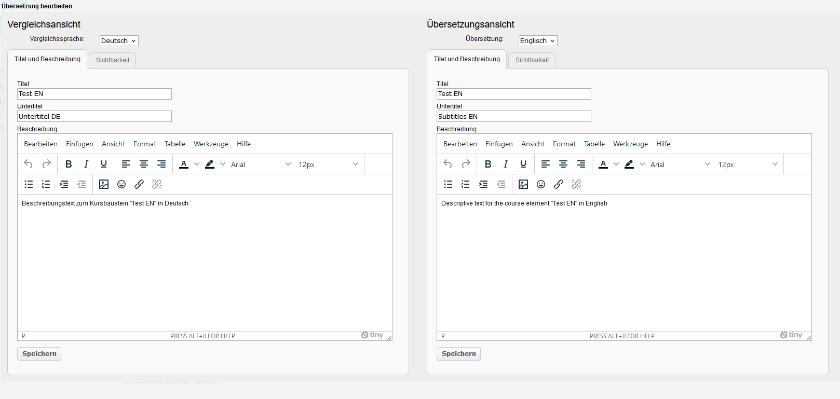Click Speichern in the Vergleichsansicht panel

[40, 354]
